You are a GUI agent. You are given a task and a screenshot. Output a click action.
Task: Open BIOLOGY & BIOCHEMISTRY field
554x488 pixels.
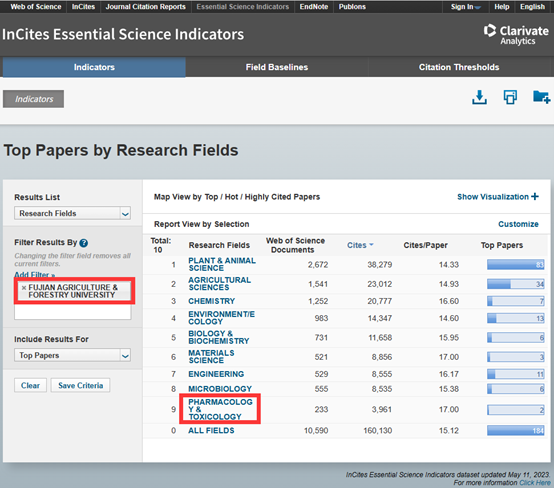[219, 337]
